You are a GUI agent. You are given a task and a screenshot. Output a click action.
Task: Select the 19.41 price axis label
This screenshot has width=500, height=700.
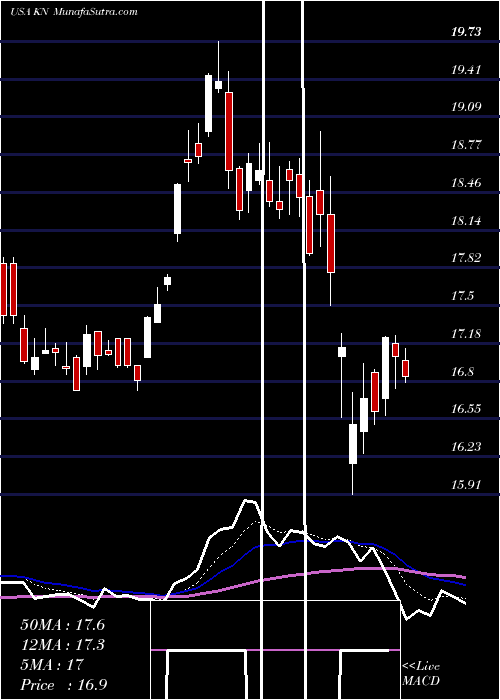pyautogui.click(x=467, y=70)
